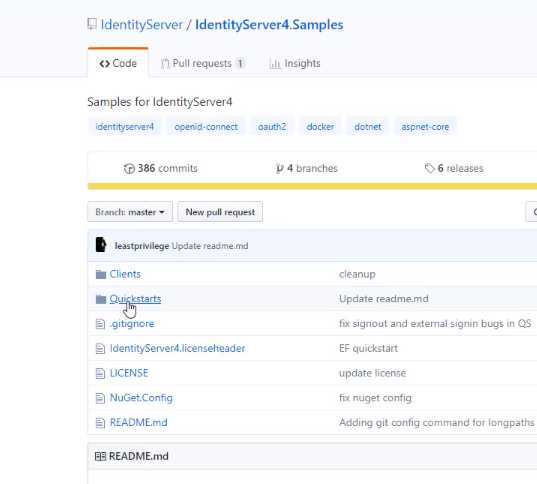
Task: Click the openid-connect topic tag
Action: pyautogui.click(x=206, y=127)
